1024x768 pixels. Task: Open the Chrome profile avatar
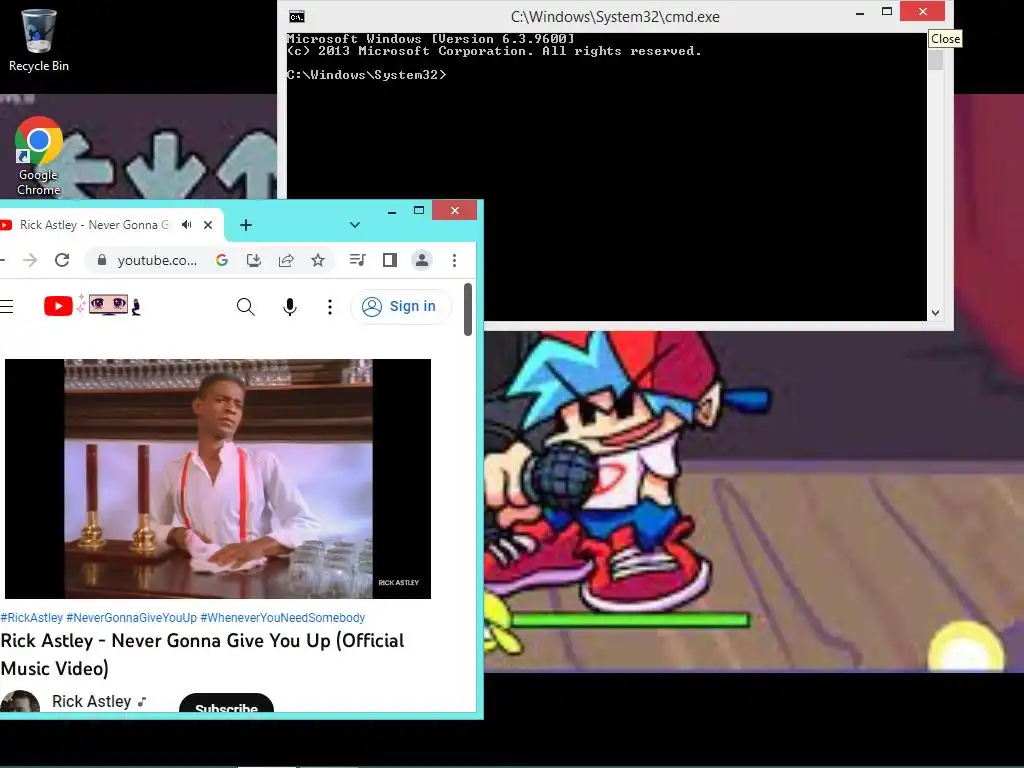point(422,261)
